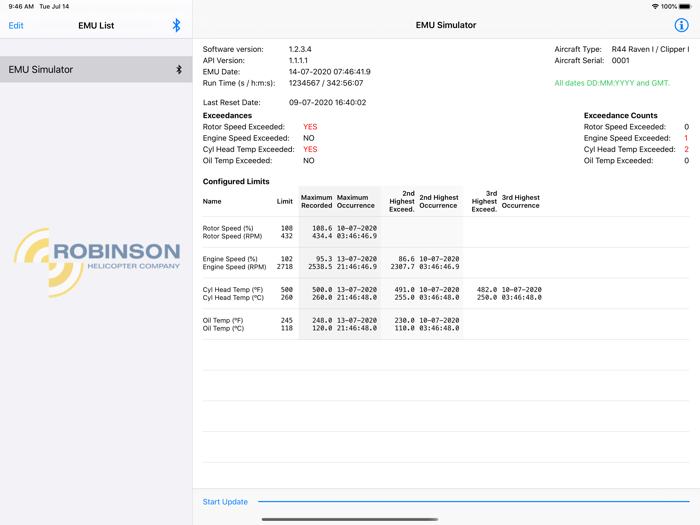Click the Rotor Speed (%) row name
700x525 pixels.
(x=228, y=228)
